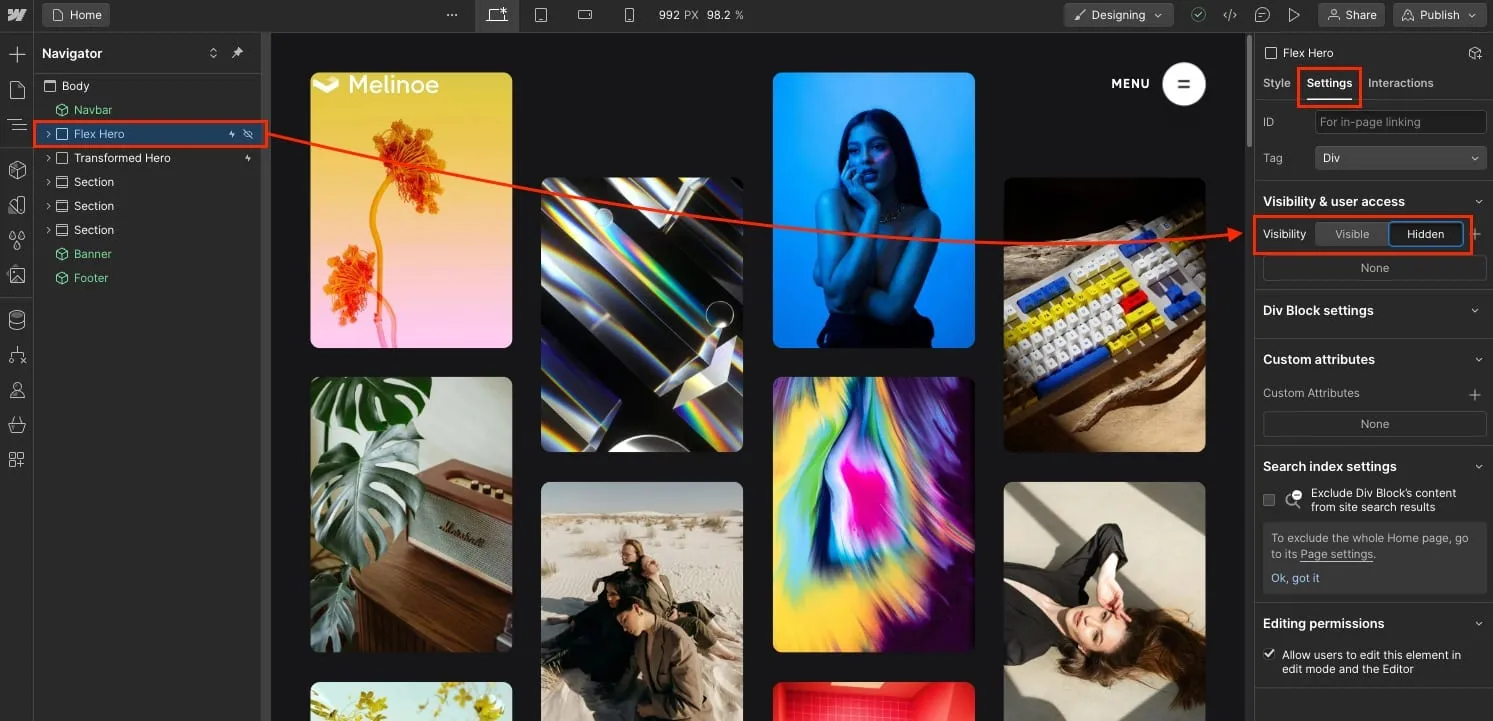Preview site with the play icon
The image size is (1493, 721).
click(x=1294, y=15)
